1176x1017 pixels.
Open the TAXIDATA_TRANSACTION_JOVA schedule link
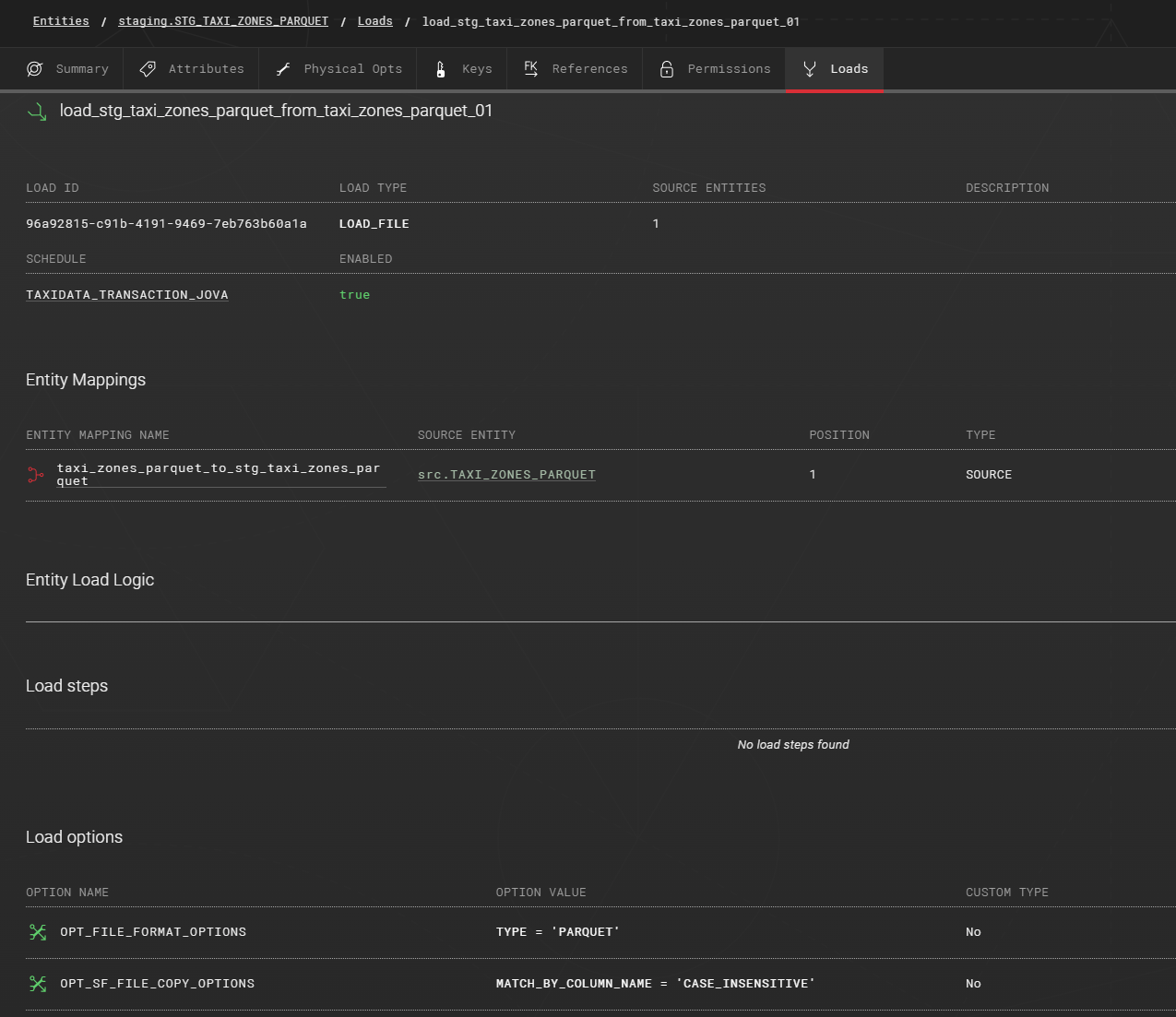point(127,295)
